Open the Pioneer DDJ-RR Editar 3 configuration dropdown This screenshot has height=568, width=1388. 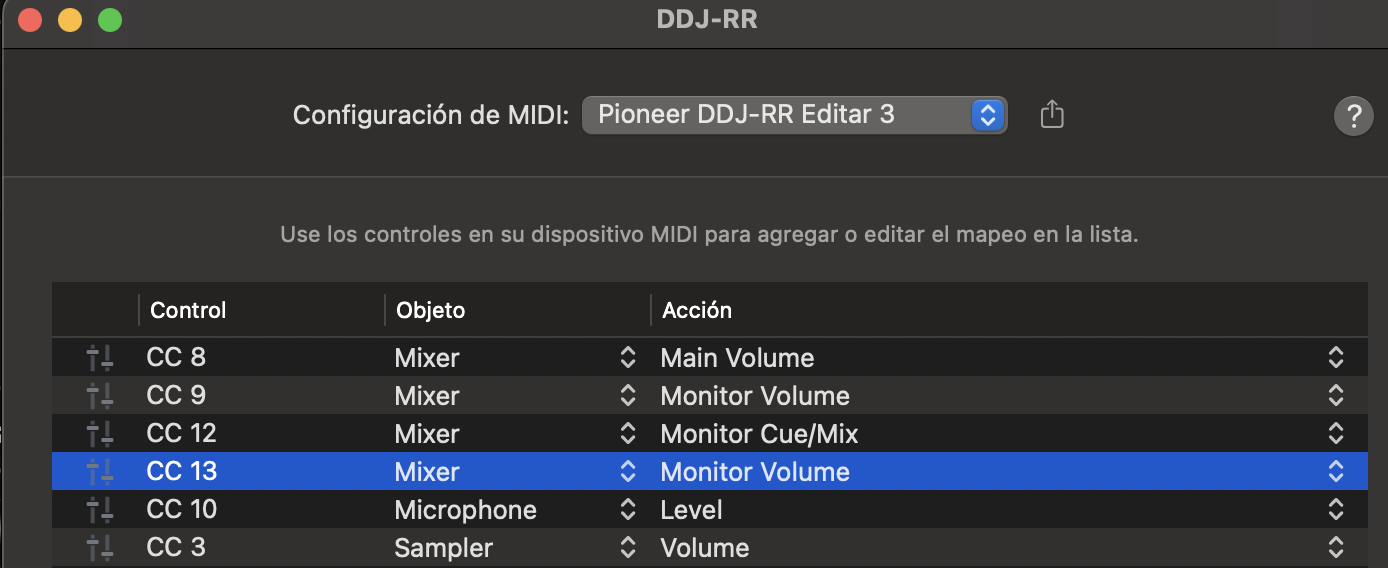click(x=794, y=115)
